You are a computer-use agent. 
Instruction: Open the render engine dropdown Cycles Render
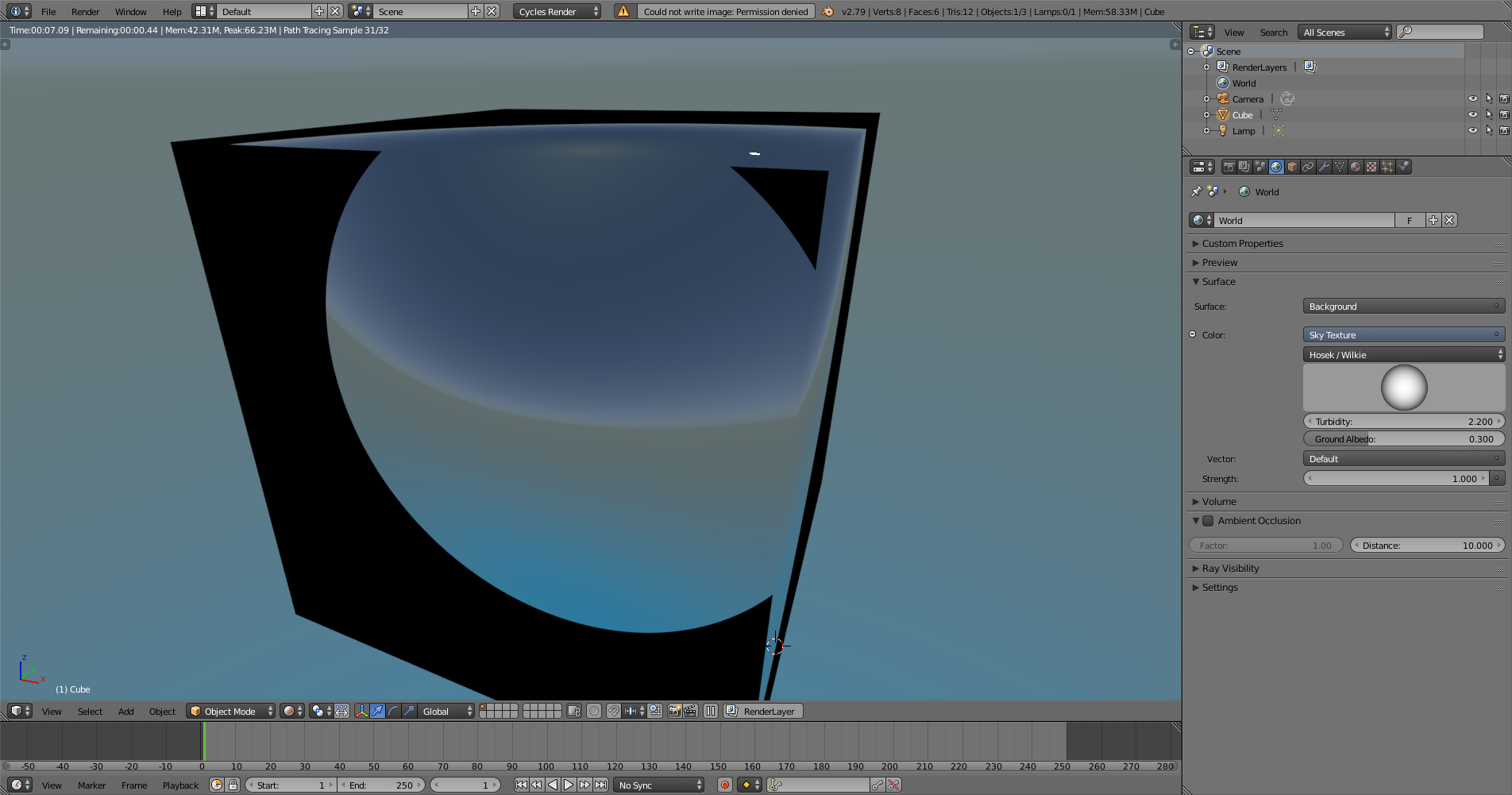tap(557, 11)
